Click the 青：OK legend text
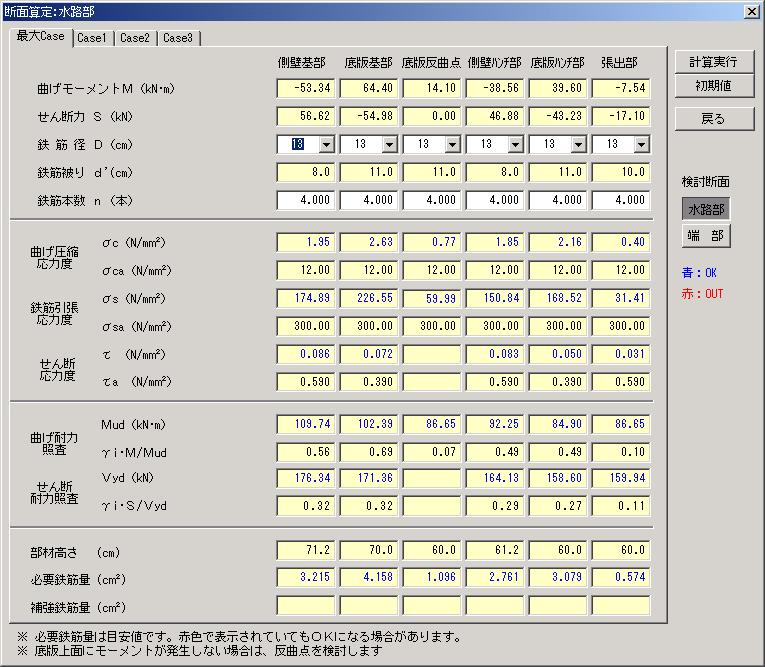Screen dimensions: 765x667 coord(699,273)
